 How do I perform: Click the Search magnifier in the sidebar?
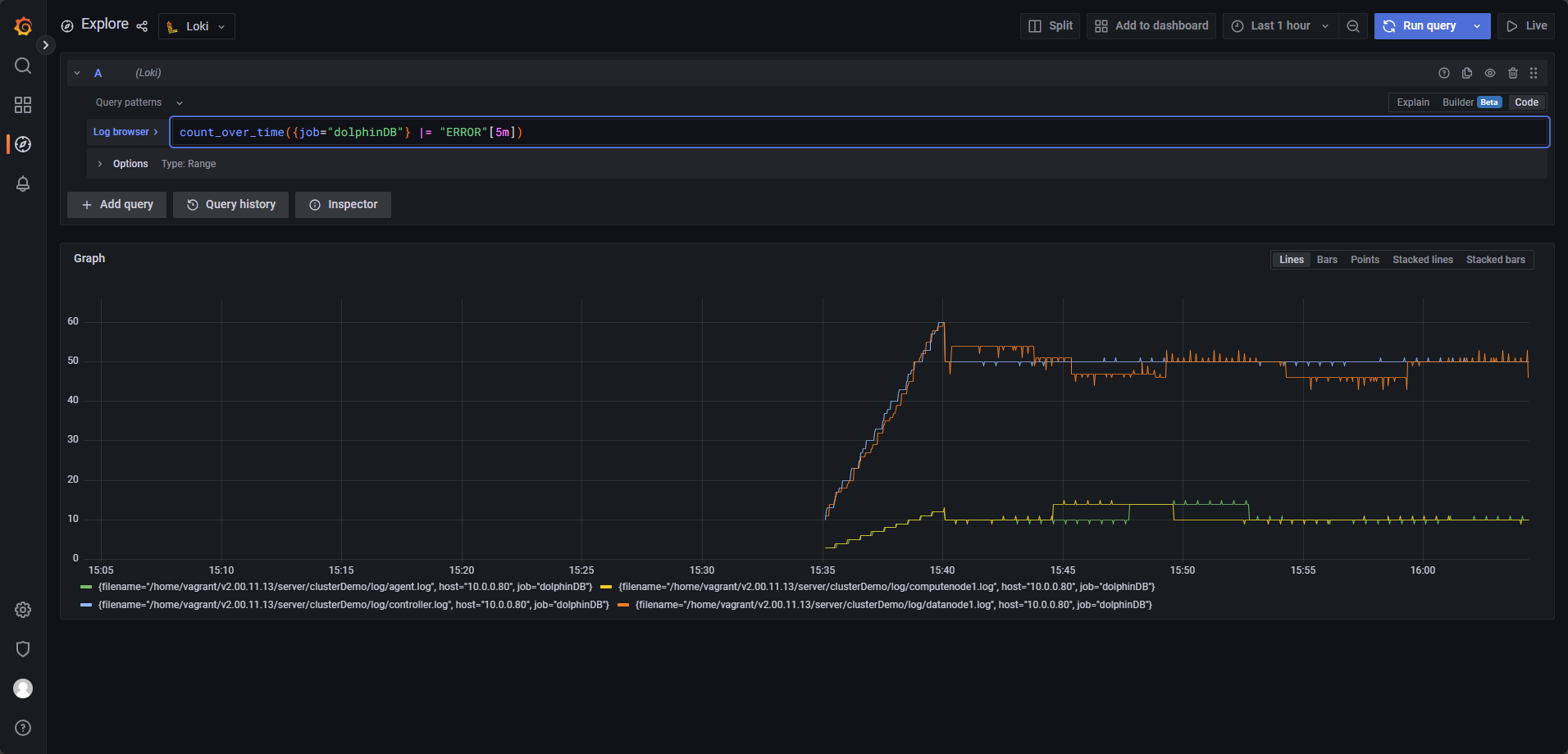point(22,66)
